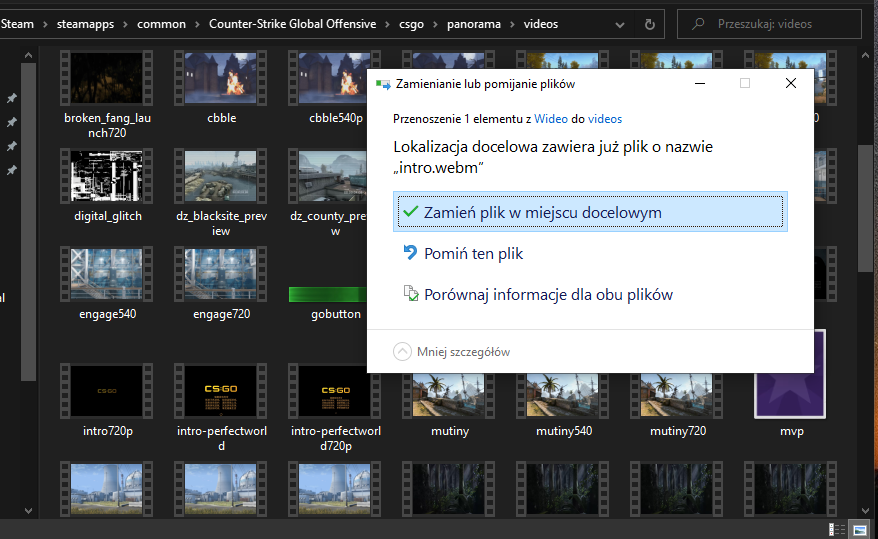Click the Przeszukaj: videos search field
This screenshot has height=539, width=878.
[769, 24]
